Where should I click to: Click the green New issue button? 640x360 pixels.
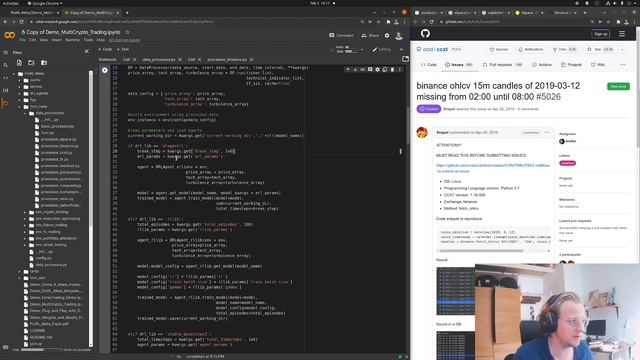(x=618, y=87)
